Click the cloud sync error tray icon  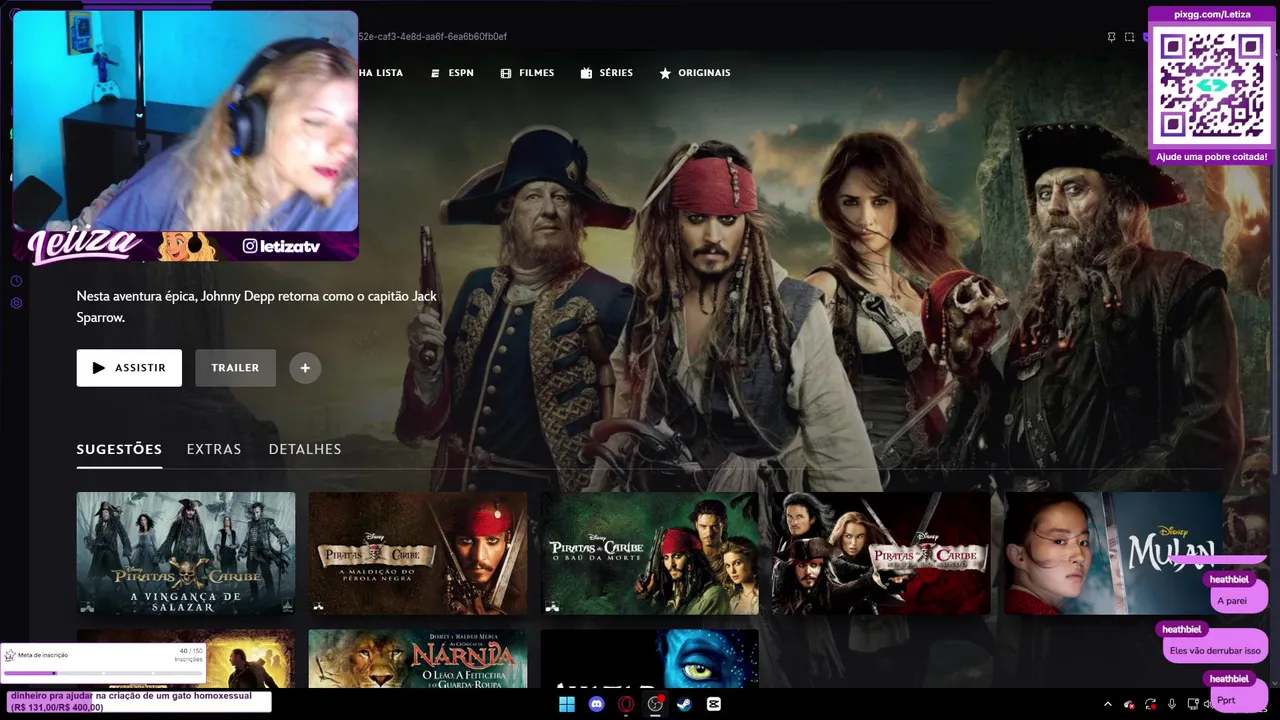pyautogui.click(x=1129, y=704)
